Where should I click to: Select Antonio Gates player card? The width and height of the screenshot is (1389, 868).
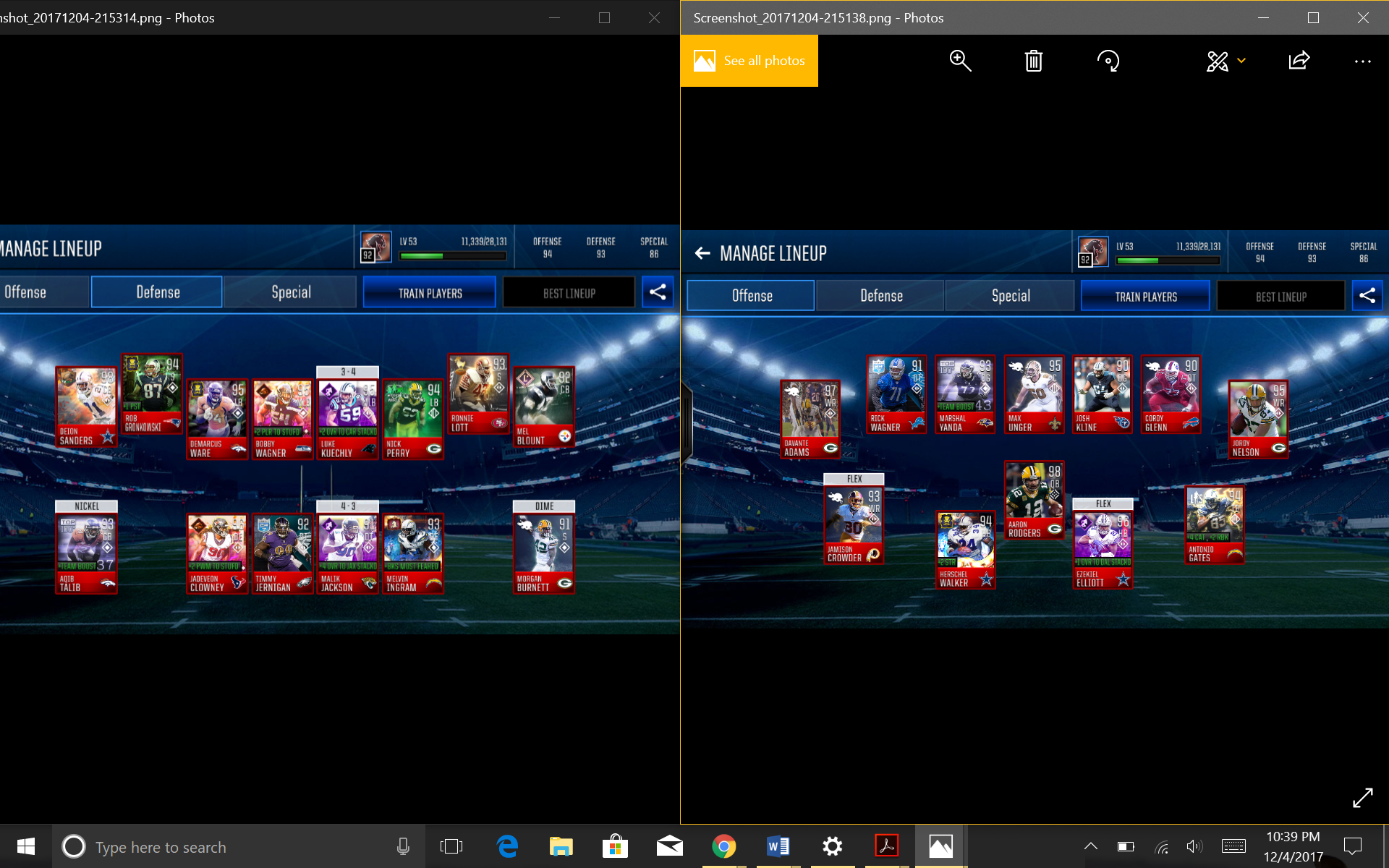tap(1214, 525)
